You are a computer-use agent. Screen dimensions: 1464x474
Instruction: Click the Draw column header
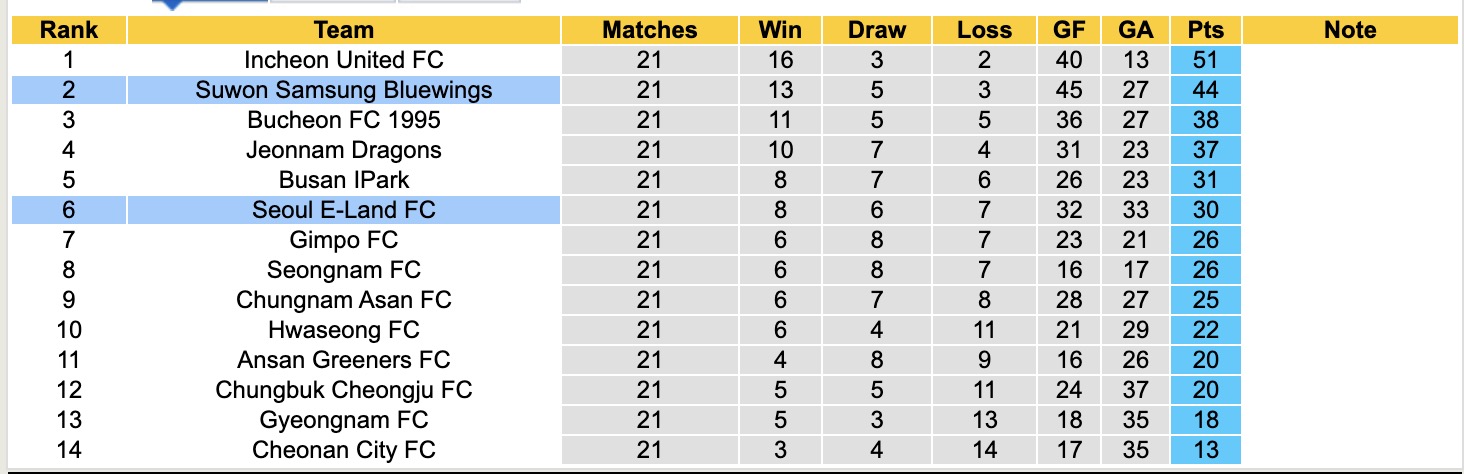(x=876, y=30)
